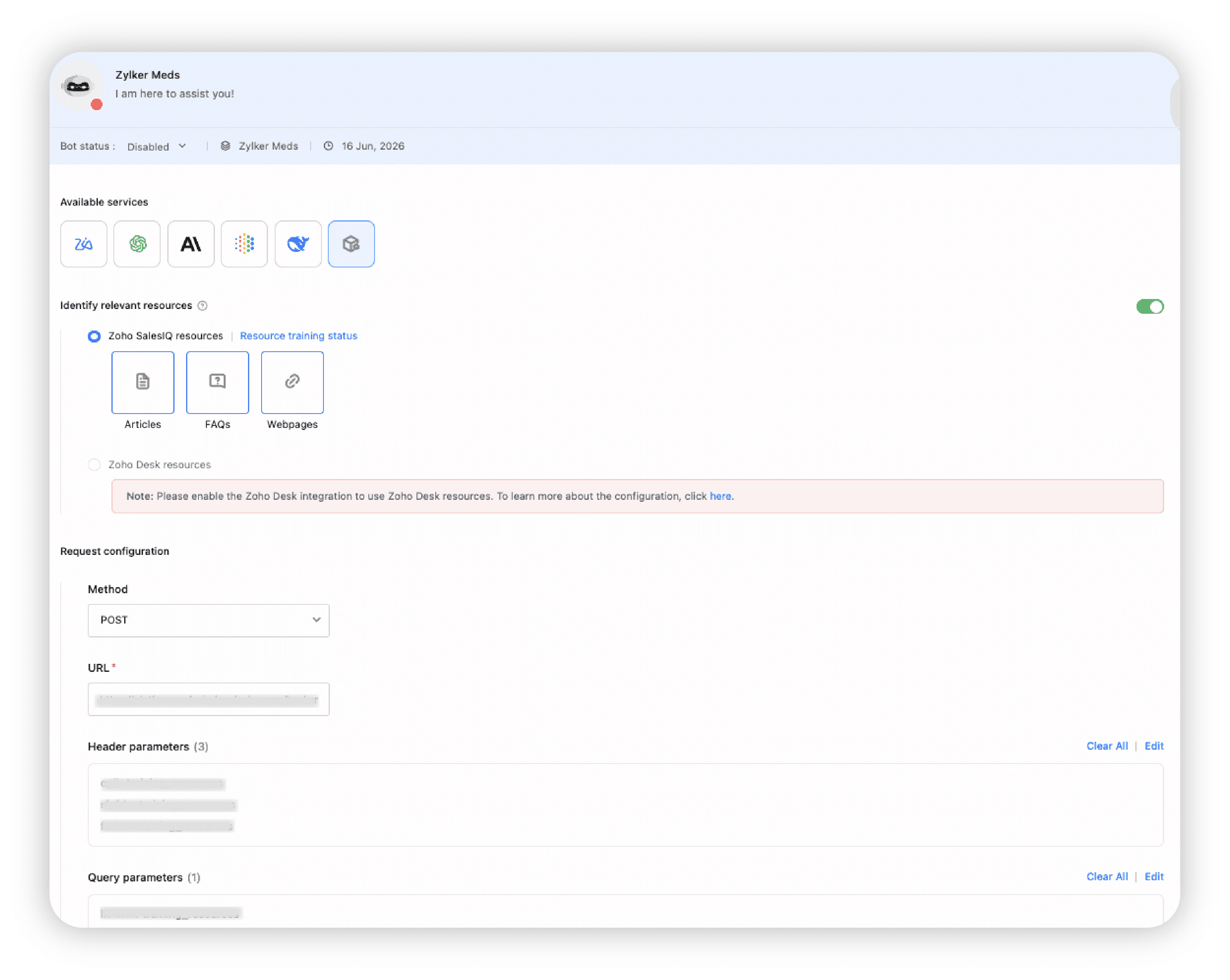Select the colorful dotted service icon

(x=244, y=244)
